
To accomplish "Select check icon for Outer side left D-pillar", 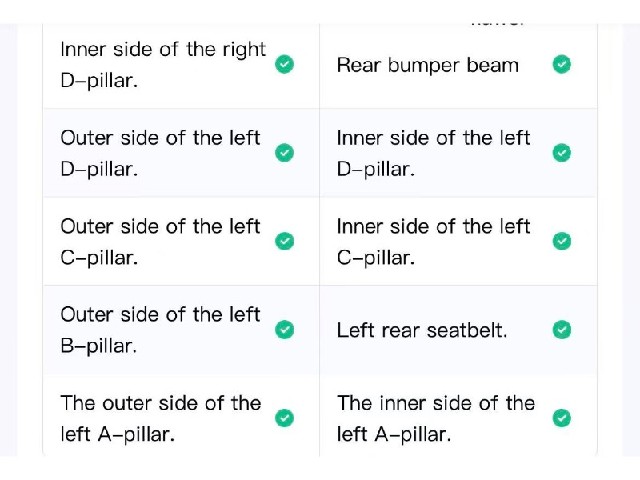I will (284, 153).
